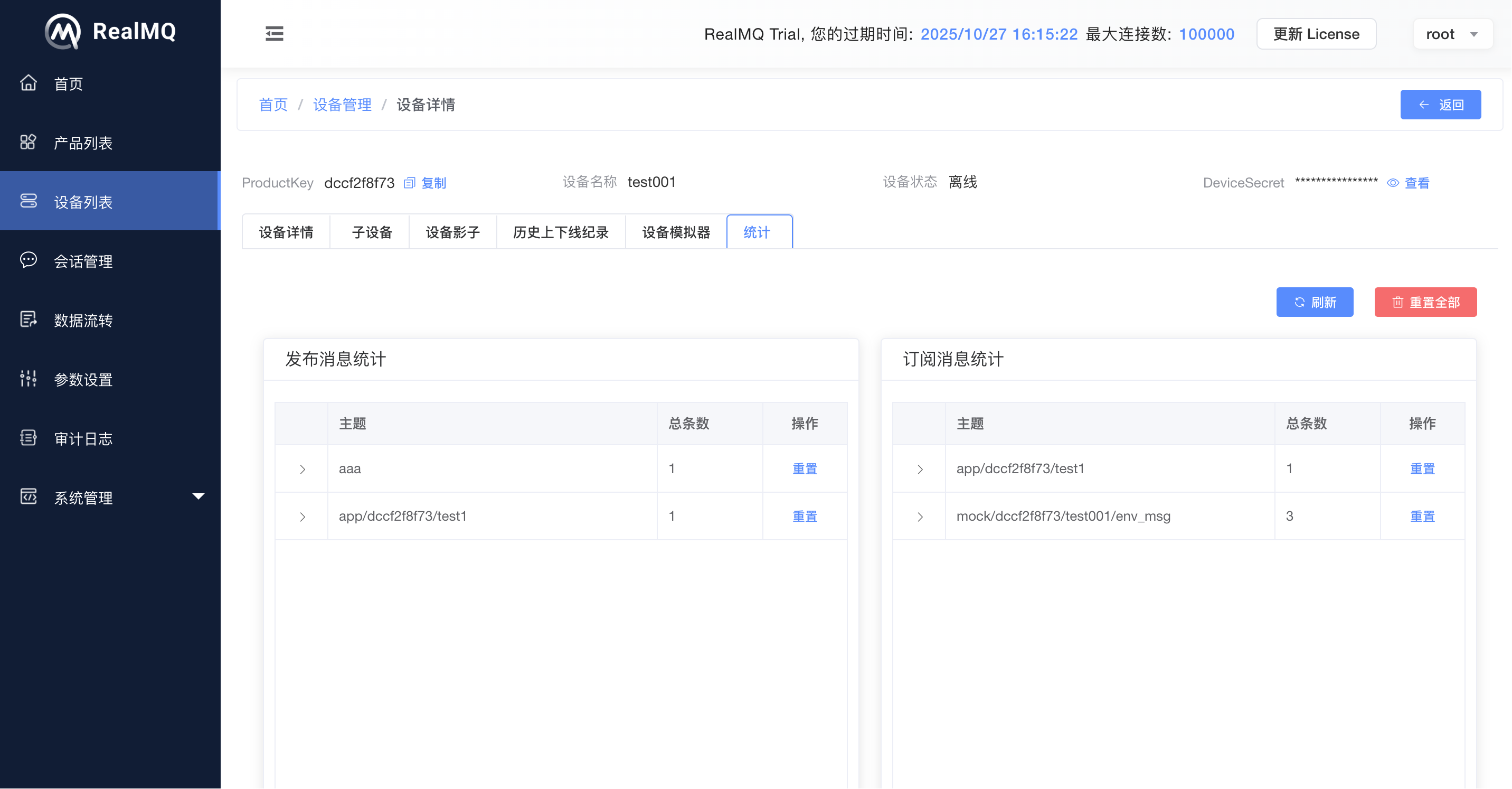1512x789 pixels.
Task: Click the 重置全部 button
Action: tap(1425, 302)
